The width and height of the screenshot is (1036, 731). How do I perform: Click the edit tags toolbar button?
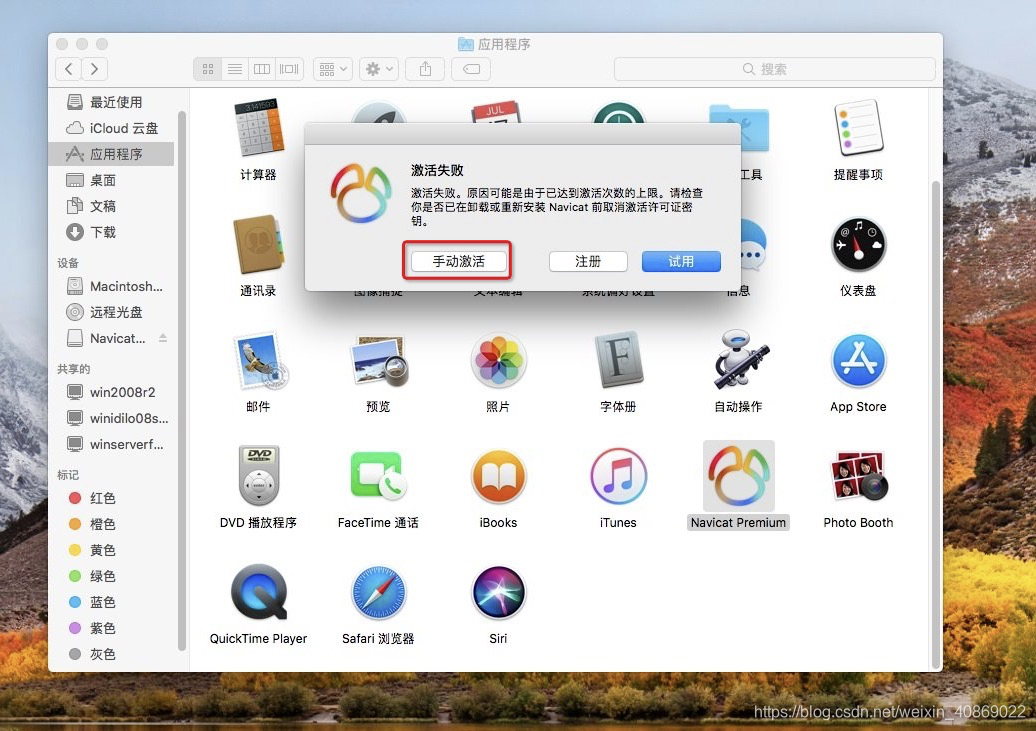[x=471, y=69]
